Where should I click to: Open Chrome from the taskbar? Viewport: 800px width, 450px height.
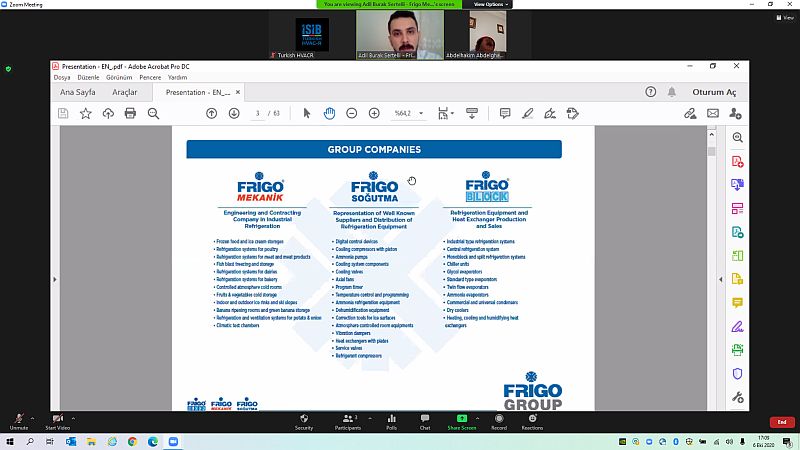point(132,441)
